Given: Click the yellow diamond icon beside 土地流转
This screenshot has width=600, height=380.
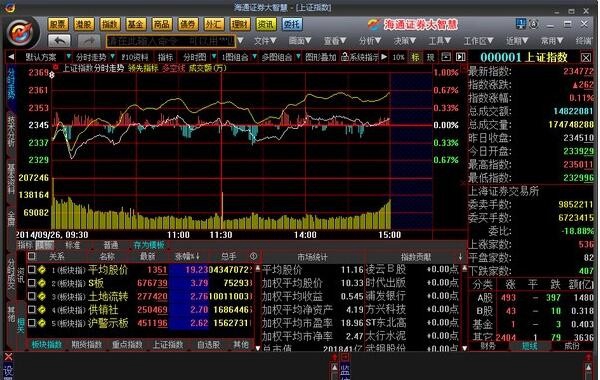Looking at the screenshot, I should pos(42,297).
